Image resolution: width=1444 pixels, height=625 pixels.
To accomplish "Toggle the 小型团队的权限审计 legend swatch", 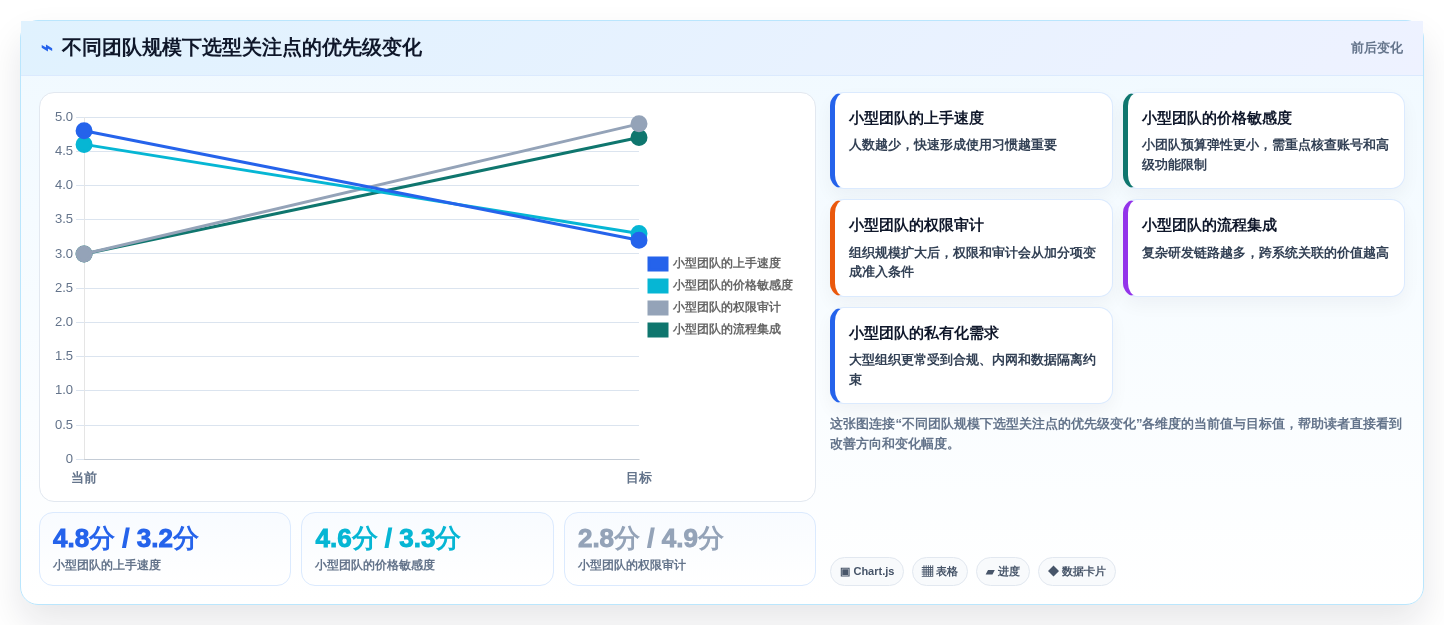I will pos(658,308).
